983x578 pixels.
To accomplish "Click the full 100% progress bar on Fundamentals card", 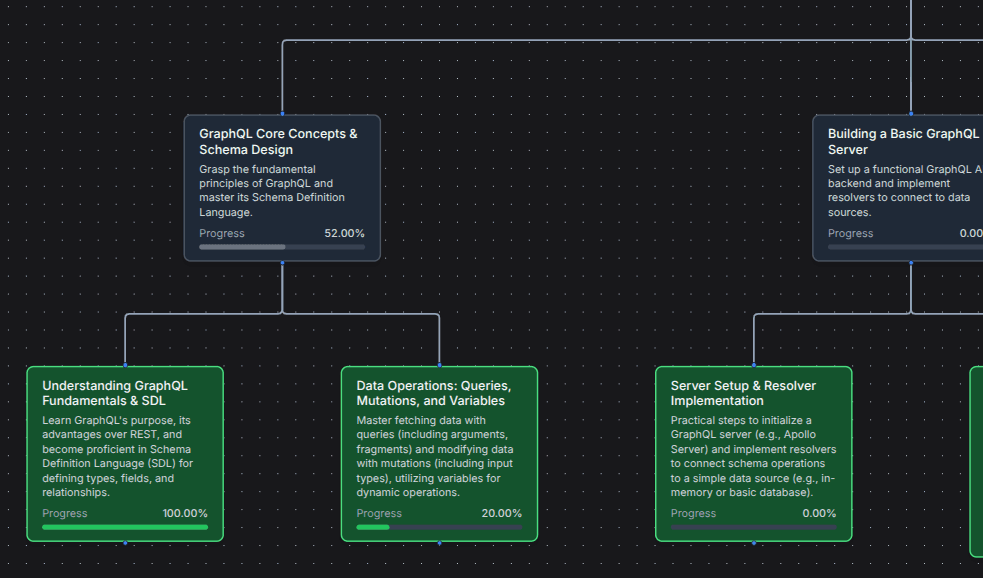I will point(125,526).
